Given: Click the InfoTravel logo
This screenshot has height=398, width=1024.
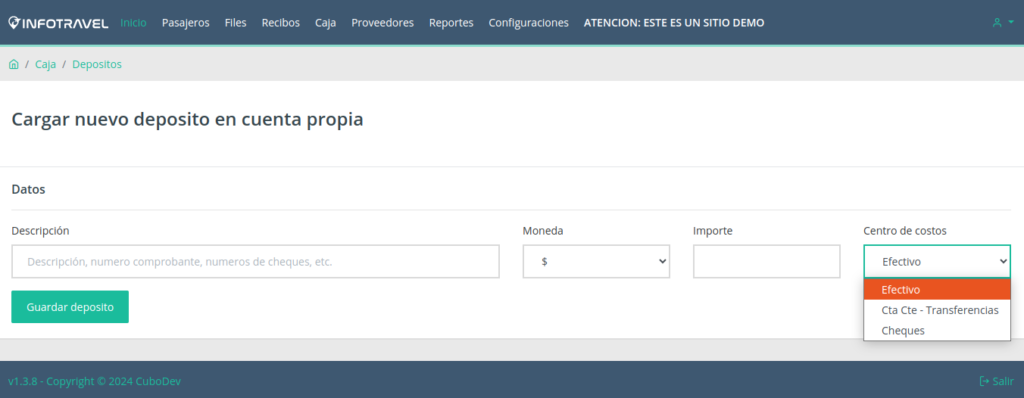Looking at the screenshot, I should pyautogui.click(x=58, y=23).
